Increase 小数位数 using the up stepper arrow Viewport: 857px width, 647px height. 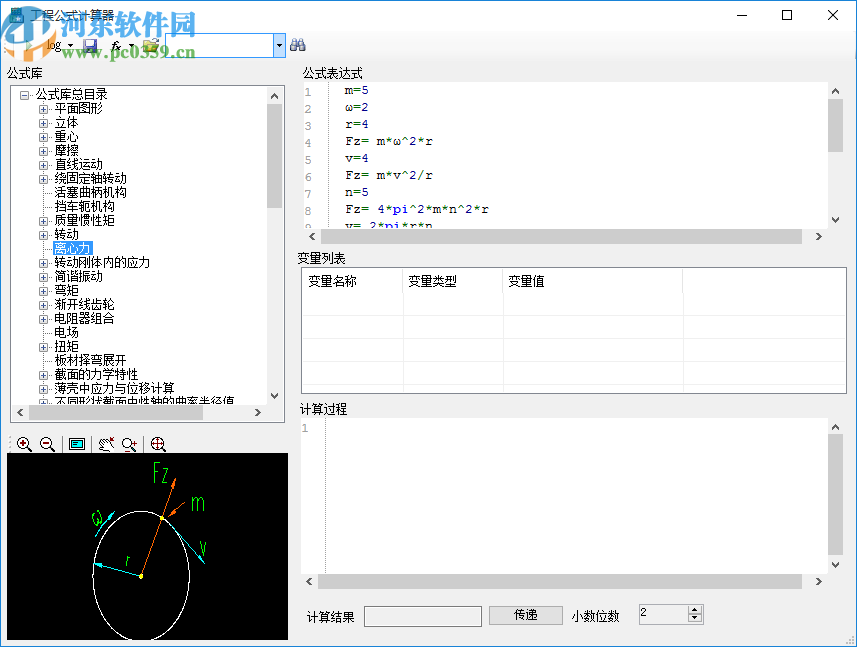[694, 610]
